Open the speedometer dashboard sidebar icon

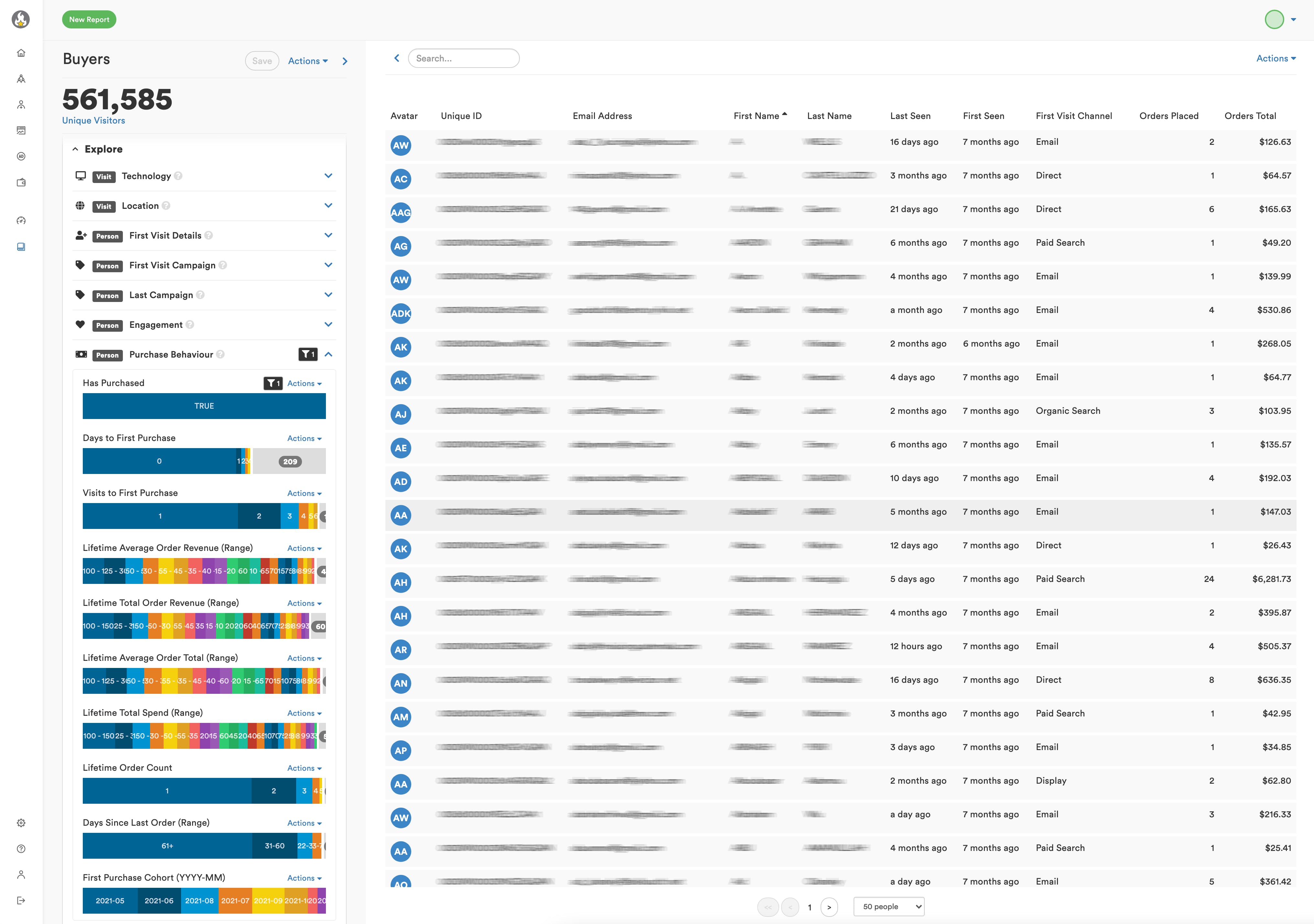[21, 220]
